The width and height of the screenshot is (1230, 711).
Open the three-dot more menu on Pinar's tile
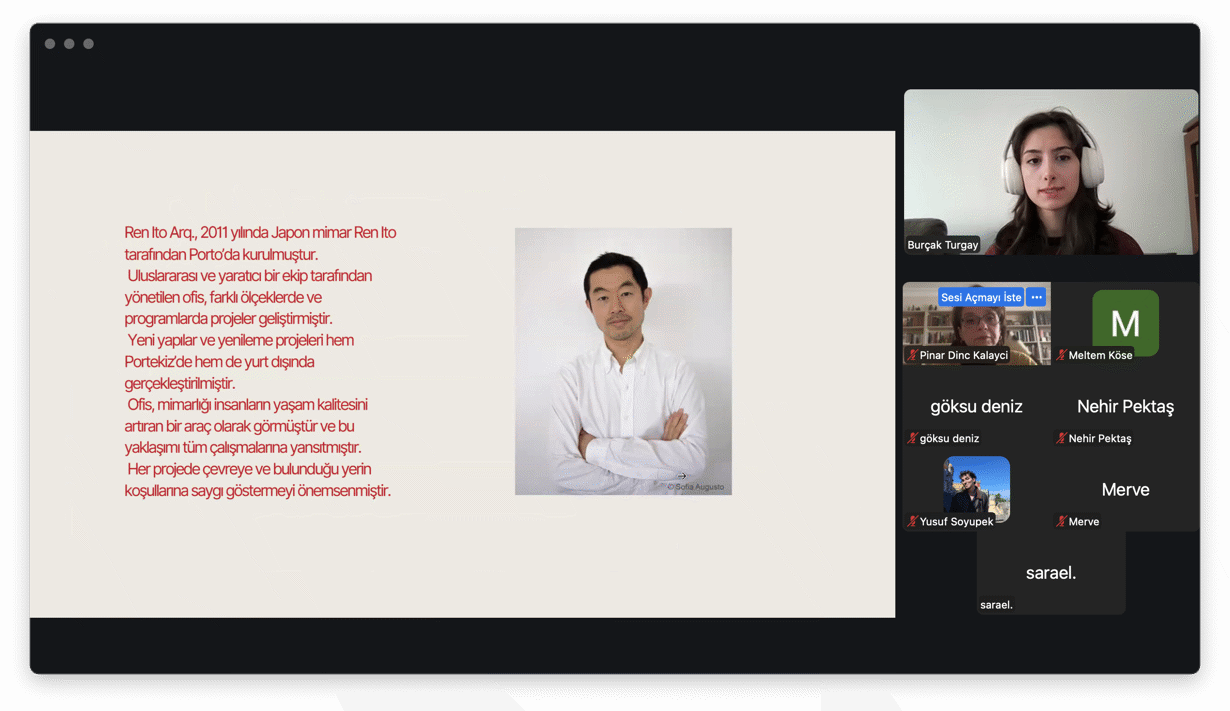(x=1036, y=297)
